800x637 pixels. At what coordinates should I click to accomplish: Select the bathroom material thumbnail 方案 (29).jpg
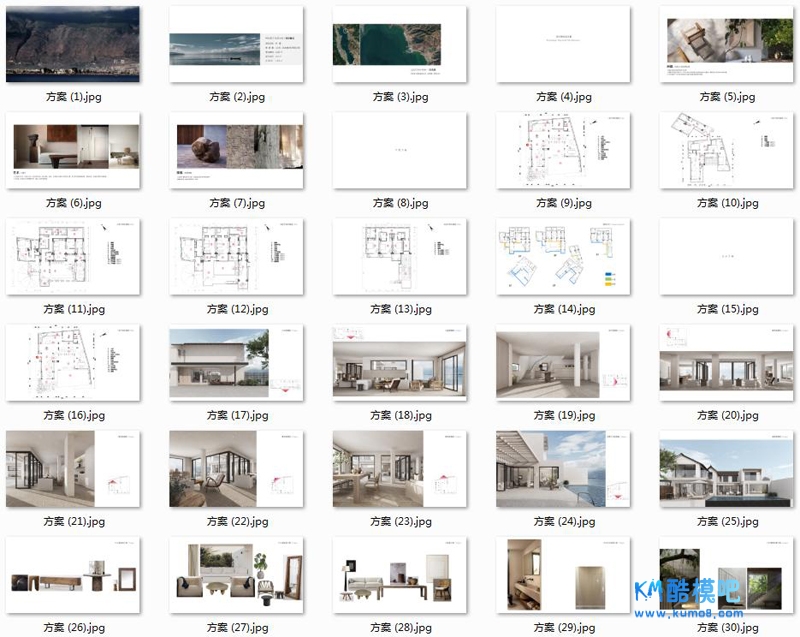[563, 576]
